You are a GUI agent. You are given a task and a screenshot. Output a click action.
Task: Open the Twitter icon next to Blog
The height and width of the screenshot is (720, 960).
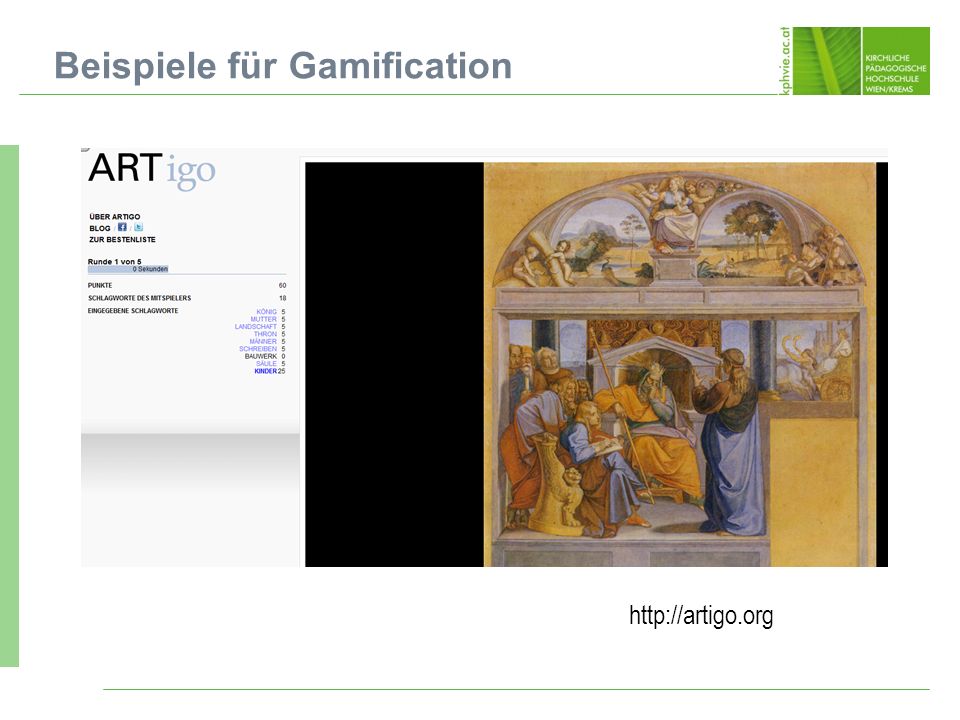point(138,227)
